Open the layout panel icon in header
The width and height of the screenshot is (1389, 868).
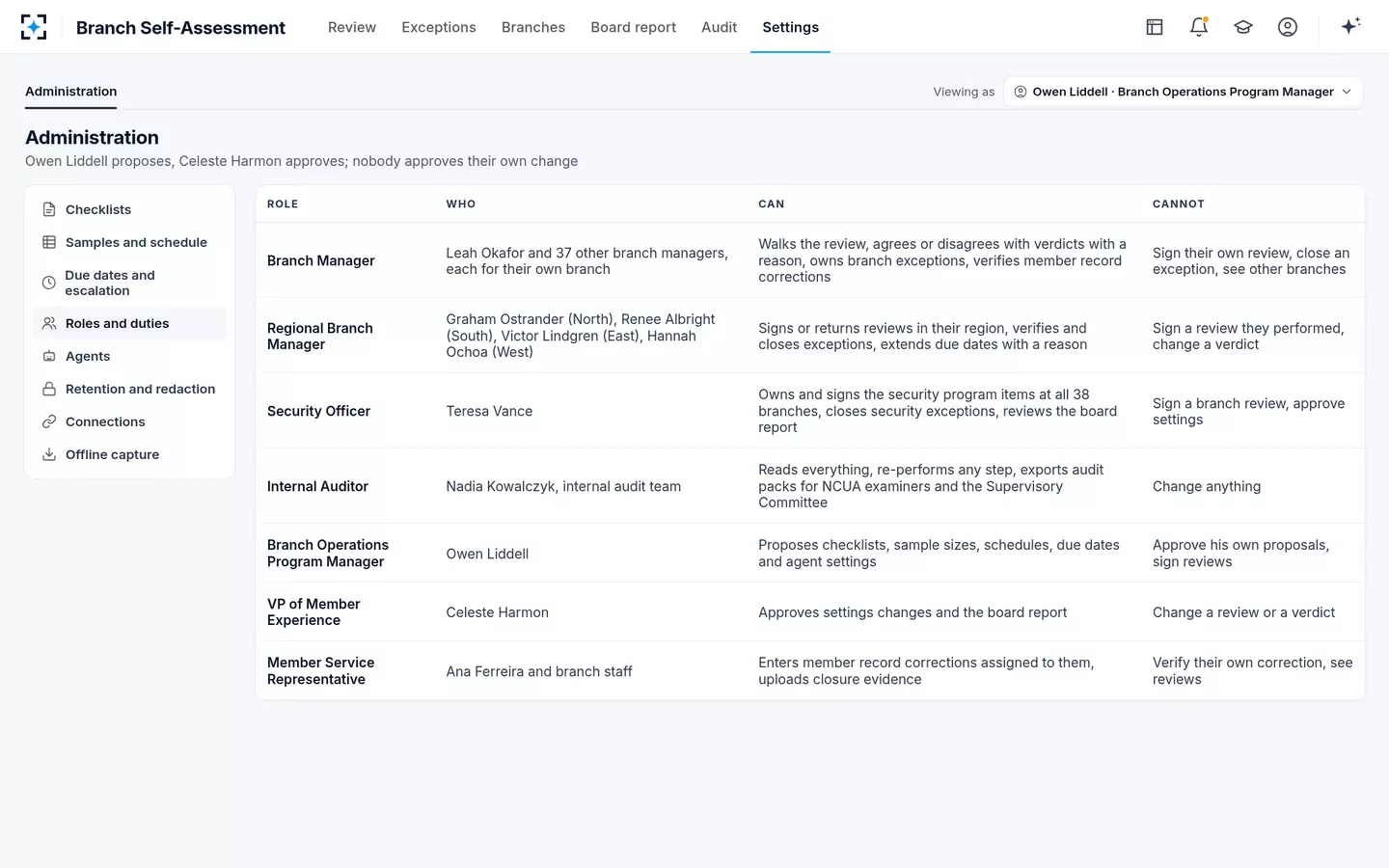(x=1155, y=27)
